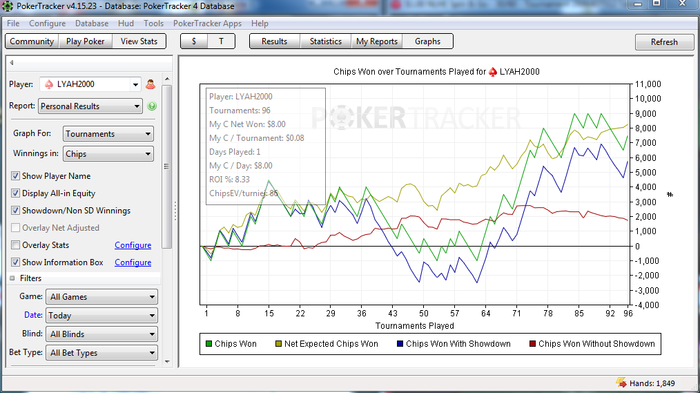Open the Hud menu
The image size is (700, 393).
[126, 23]
